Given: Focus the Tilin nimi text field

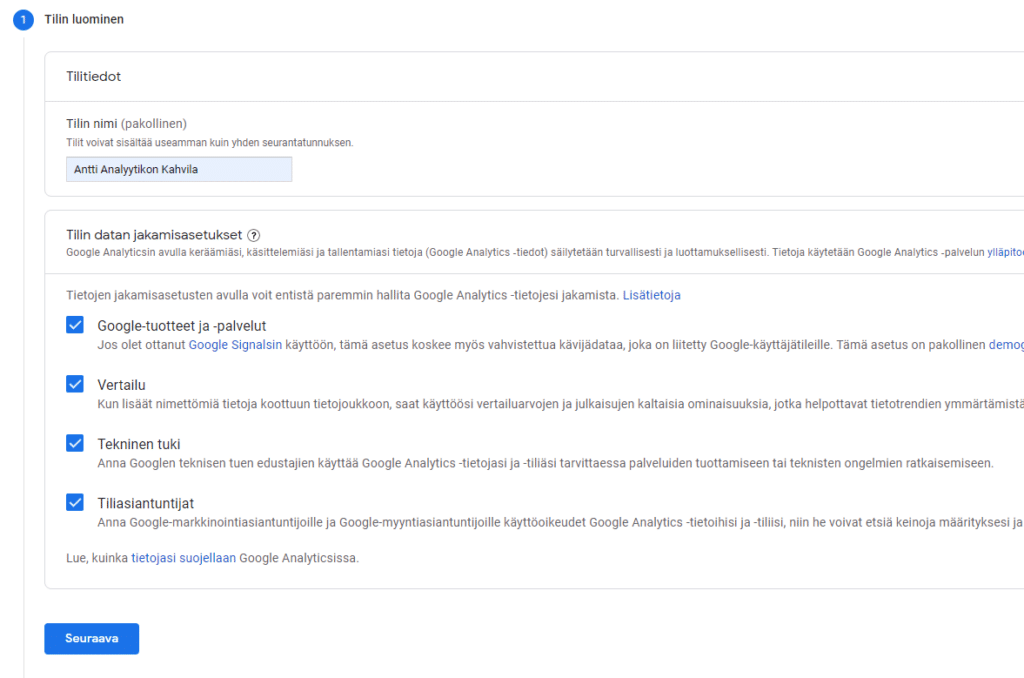Looking at the screenshot, I should (x=179, y=170).
